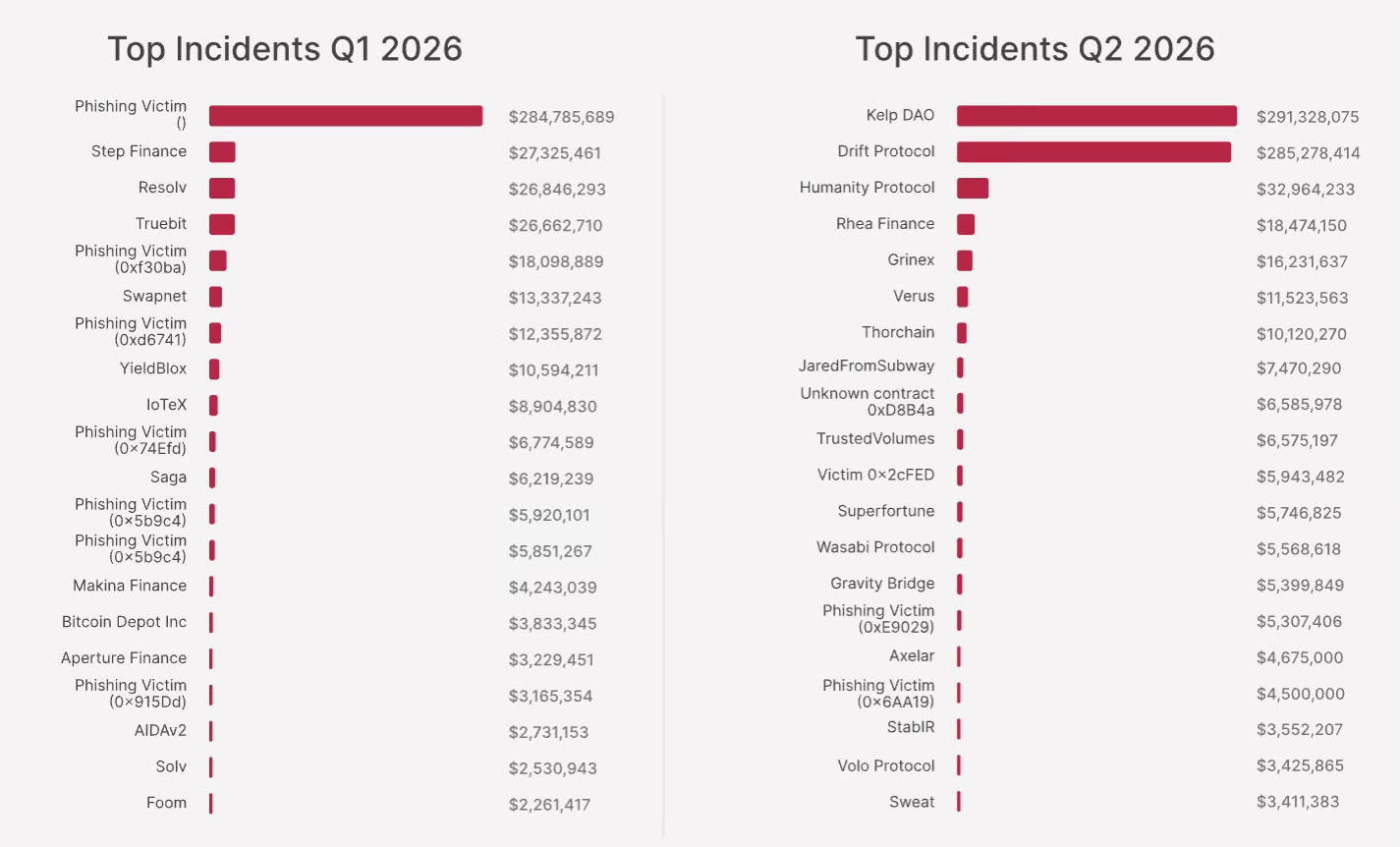Select the longest Q1 bar for Phishing Victim ()
Screen dimensions: 1400x847
[346, 116]
